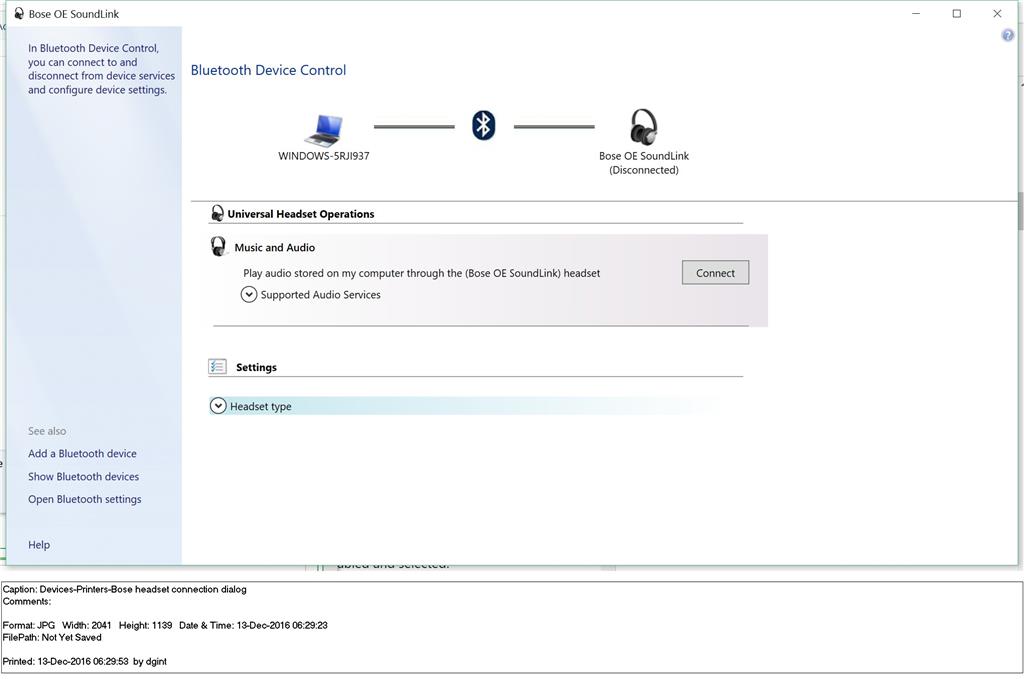Click the FilePath: Not Yet Saved text
This screenshot has height=679, width=1024.
(x=52, y=637)
